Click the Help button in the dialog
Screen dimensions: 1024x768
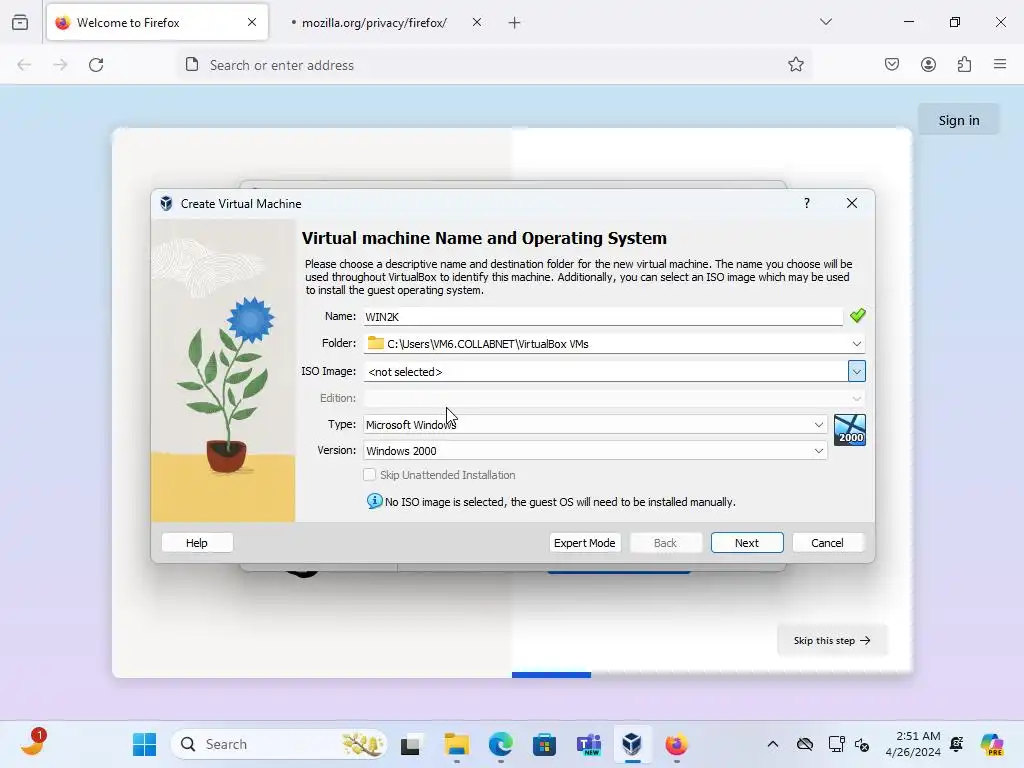click(x=197, y=543)
